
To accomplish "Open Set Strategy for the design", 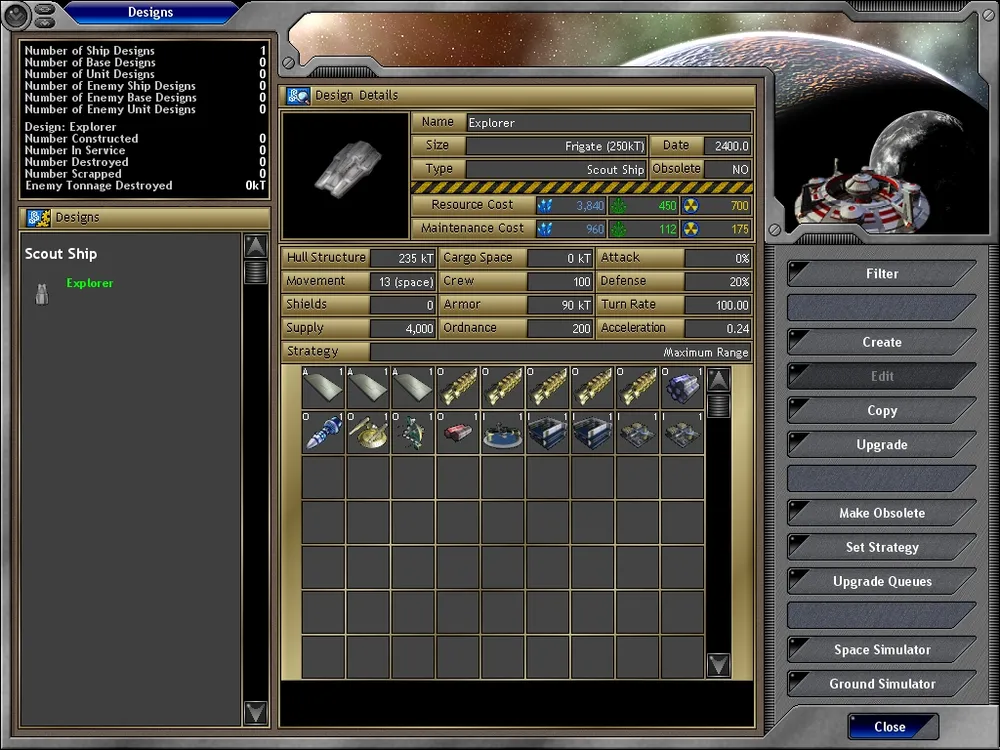I will (x=881, y=547).
